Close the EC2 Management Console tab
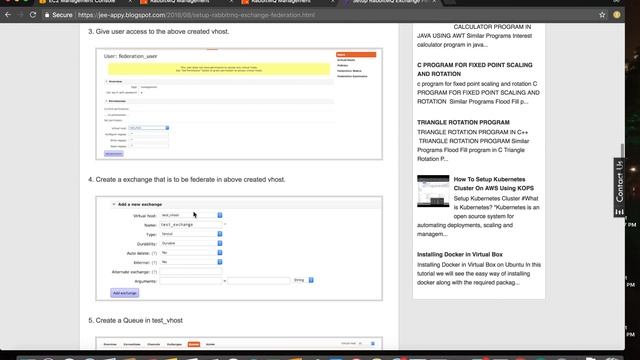 130,2
